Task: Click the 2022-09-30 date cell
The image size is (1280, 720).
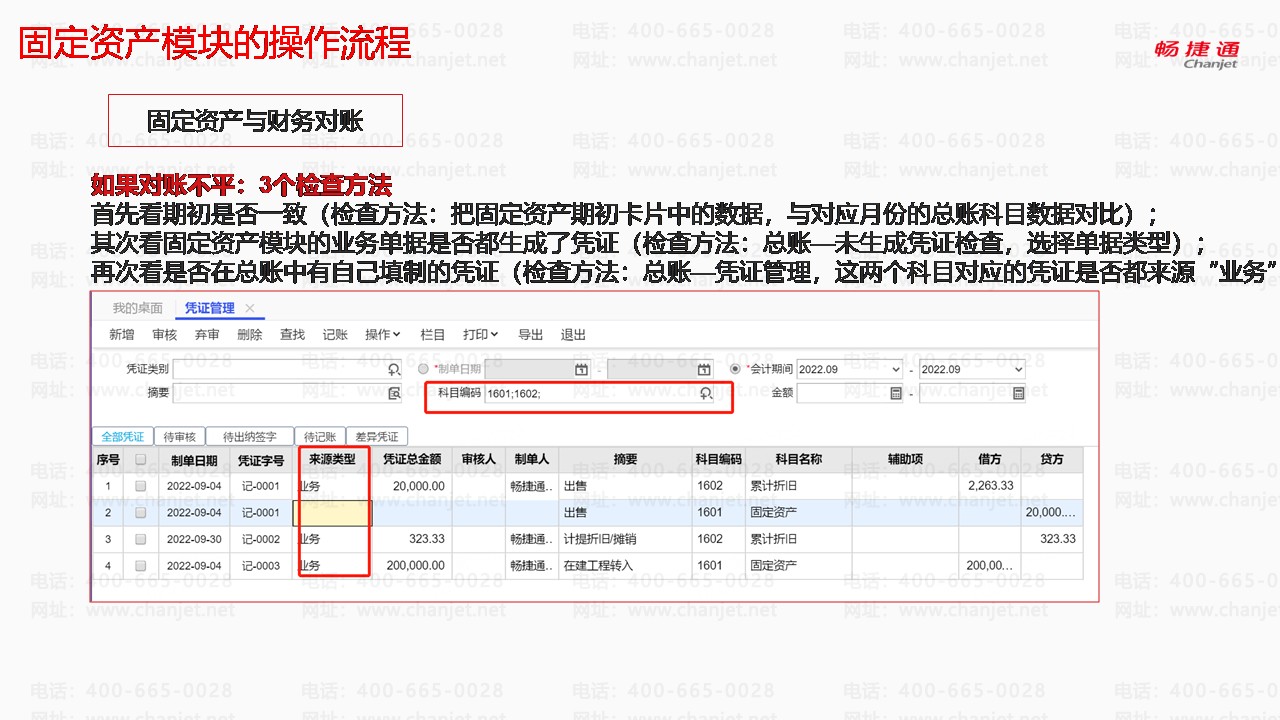Action: click(193, 539)
